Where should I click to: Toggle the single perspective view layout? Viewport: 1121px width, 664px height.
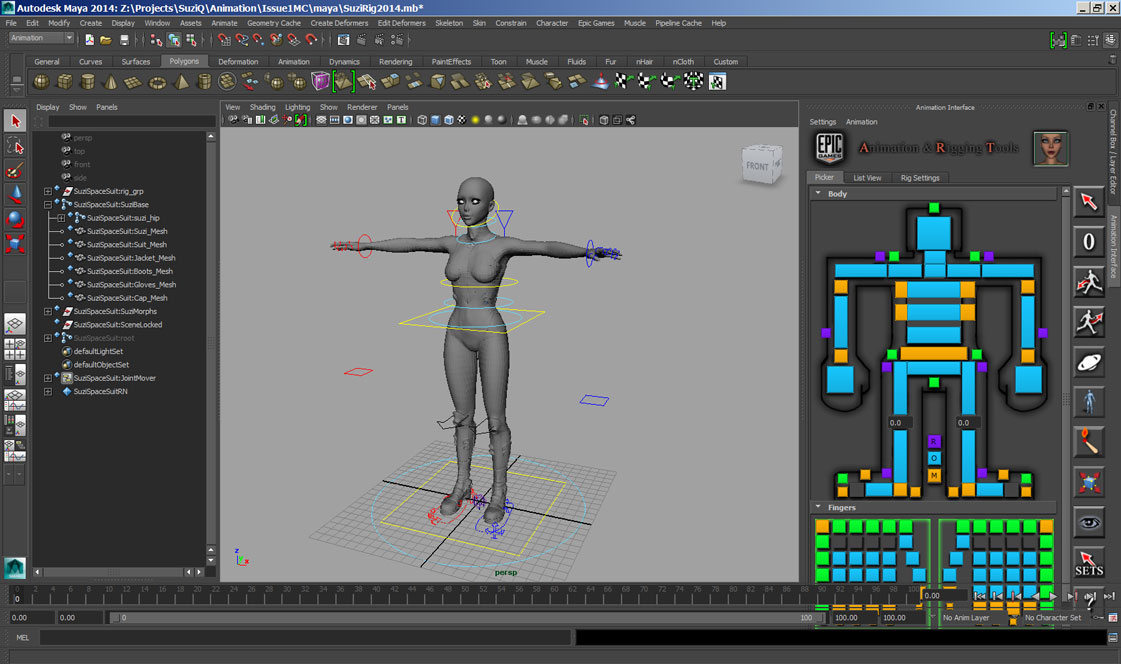(x=15, y=324)
